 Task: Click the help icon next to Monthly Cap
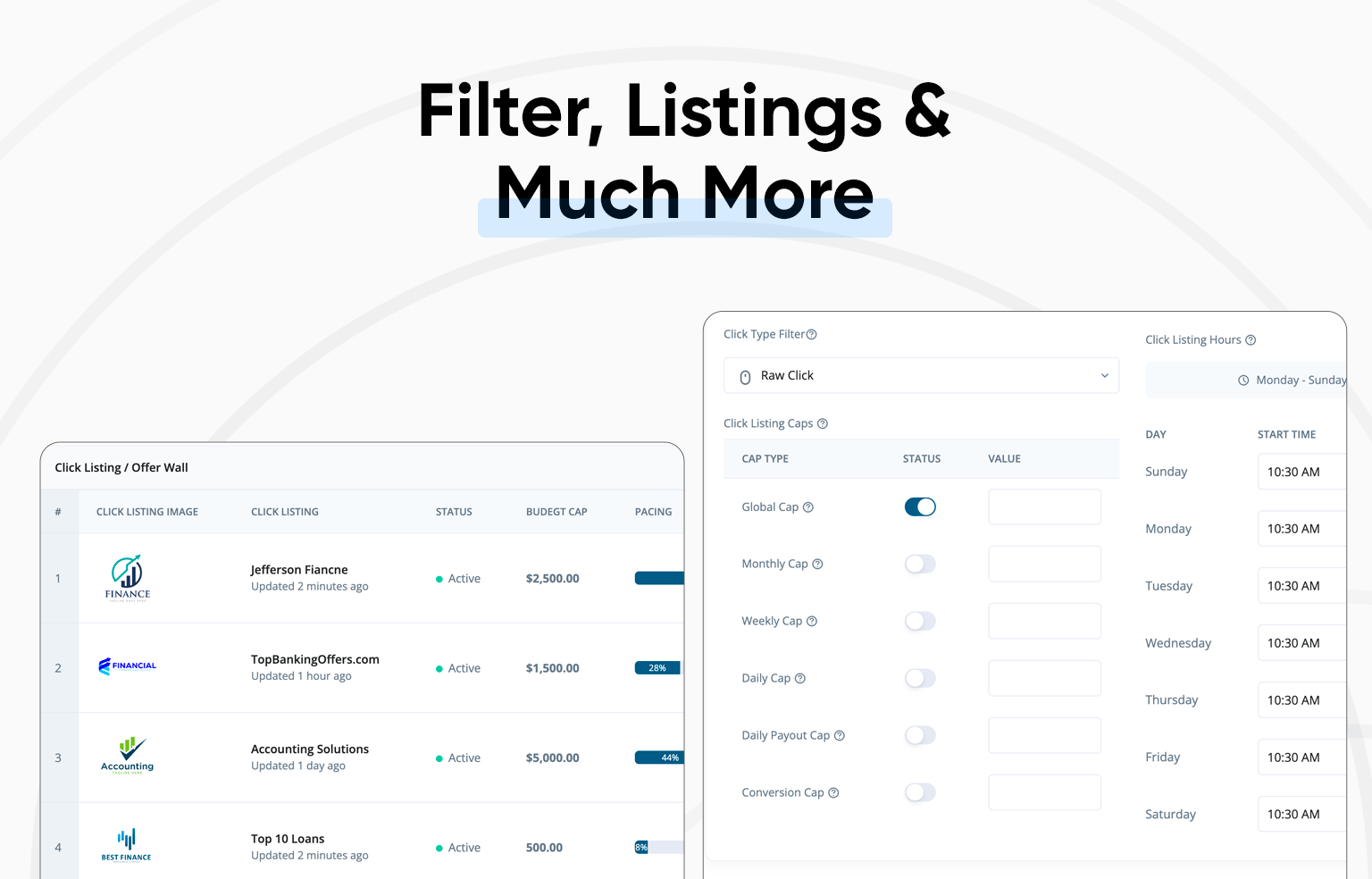pyautogui.click(x=817, y=564)
